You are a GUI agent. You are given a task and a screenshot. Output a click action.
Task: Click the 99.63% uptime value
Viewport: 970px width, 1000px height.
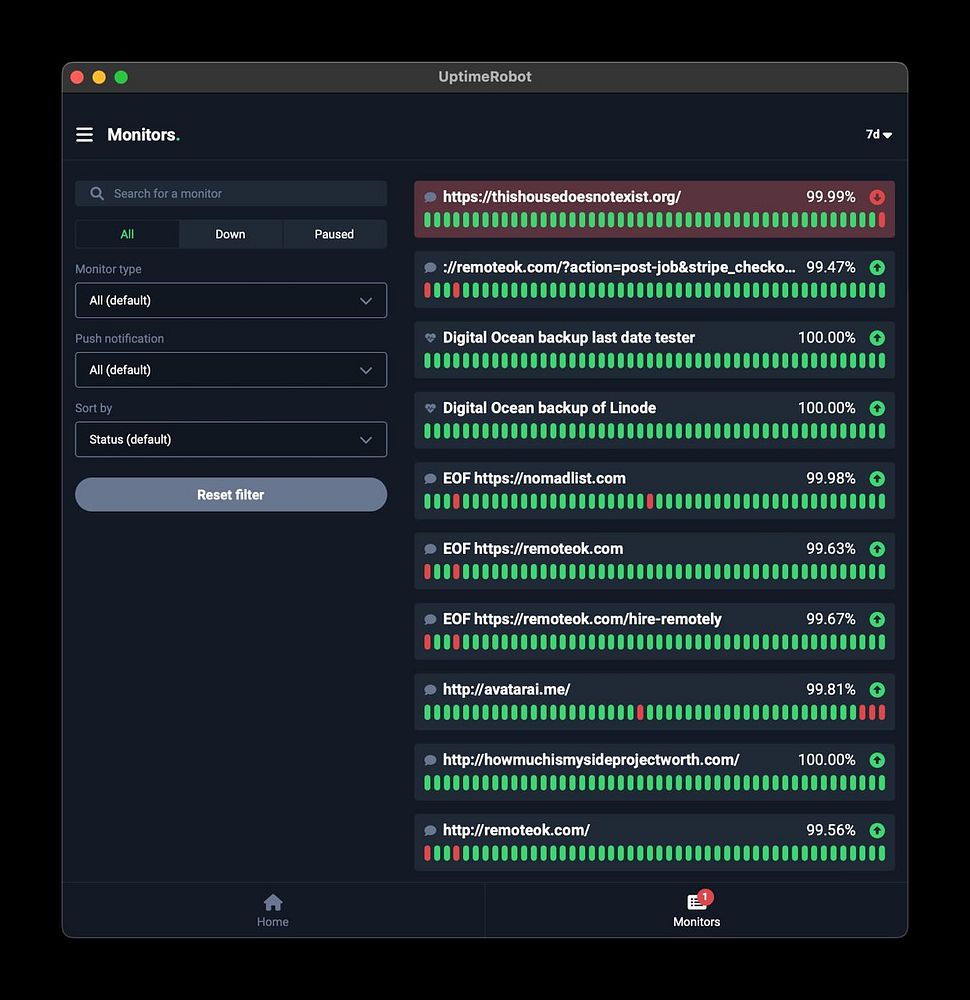(x=830, y=548)
